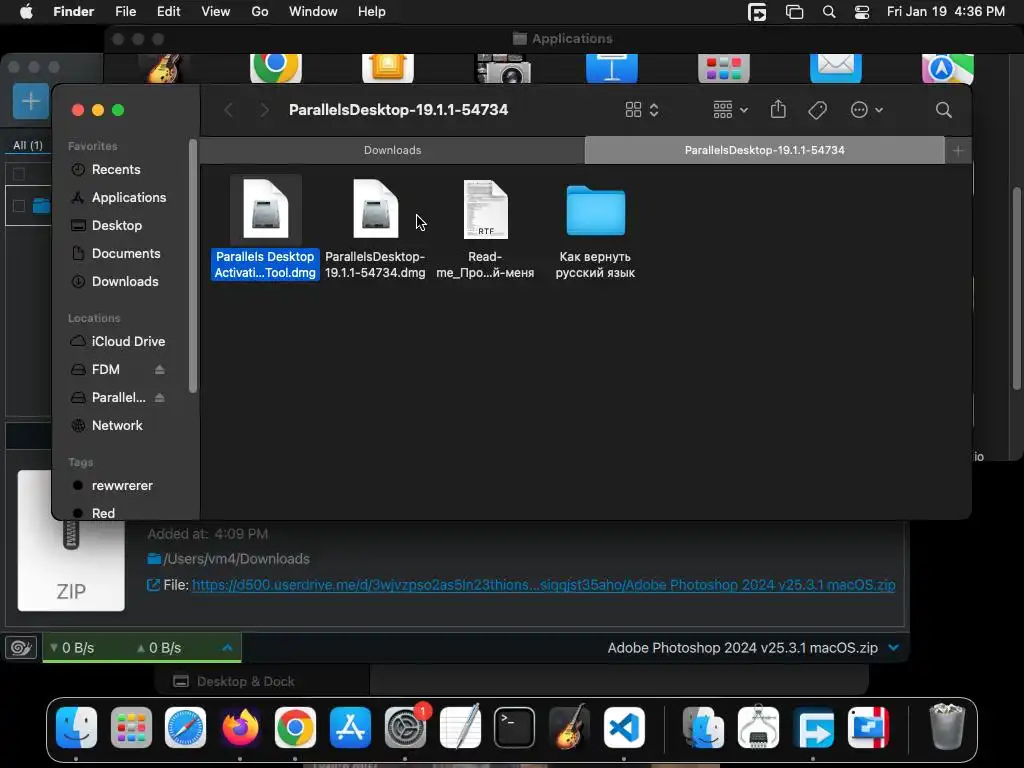Open Launchpad from the Dock
Image resolution: width=1024 pixels, height=768 pixels.
[x=131, y=728]
